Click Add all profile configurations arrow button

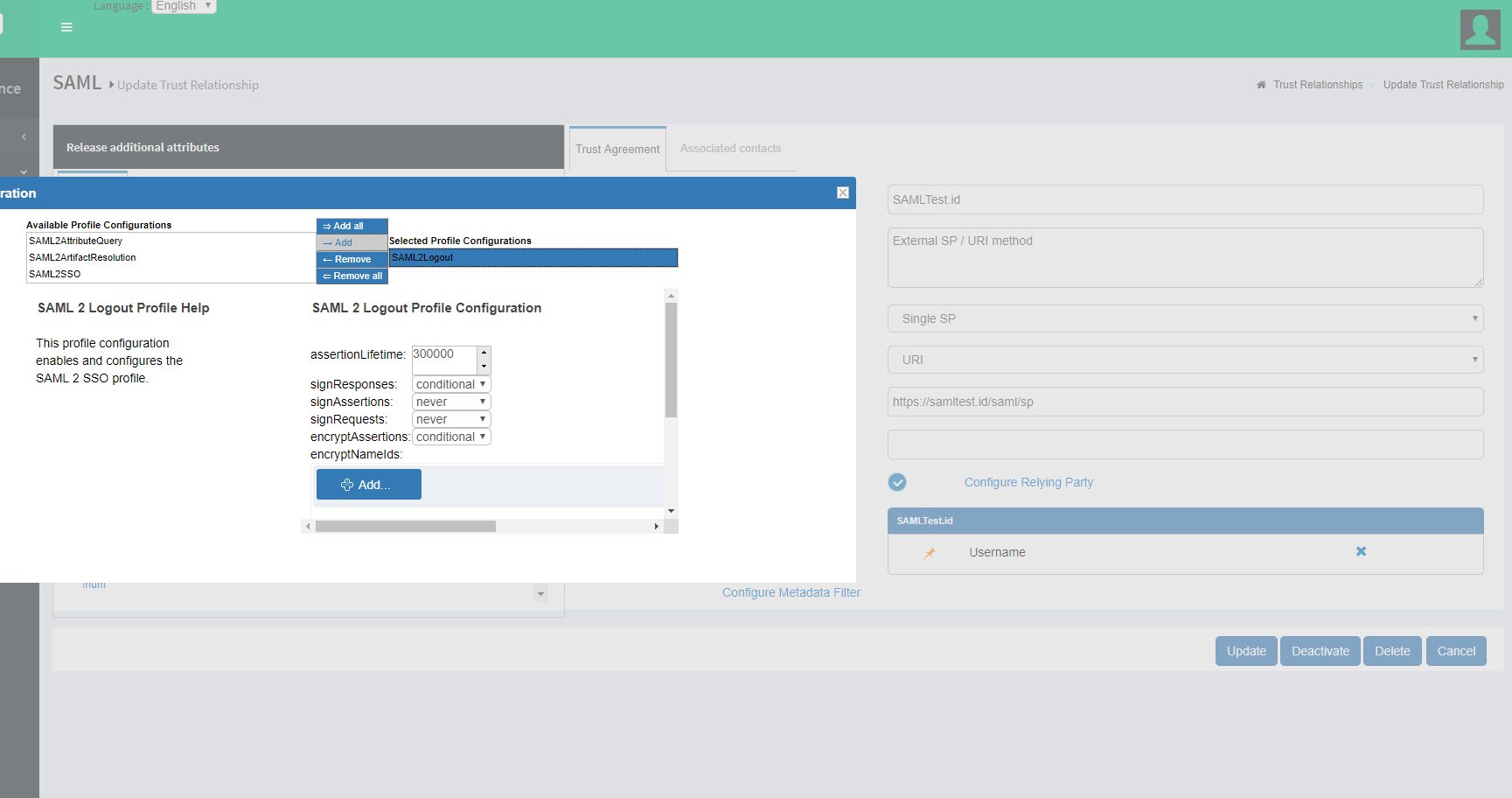pyautogui.click(x=352, y=226)
